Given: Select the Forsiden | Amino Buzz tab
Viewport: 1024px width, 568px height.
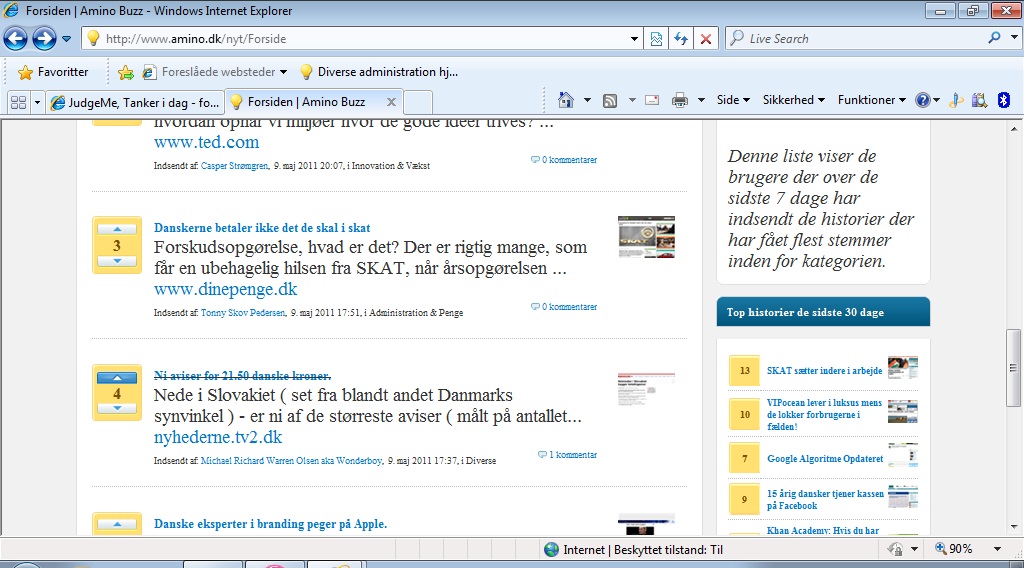Looking at the screenshot, I should [306, 102].
